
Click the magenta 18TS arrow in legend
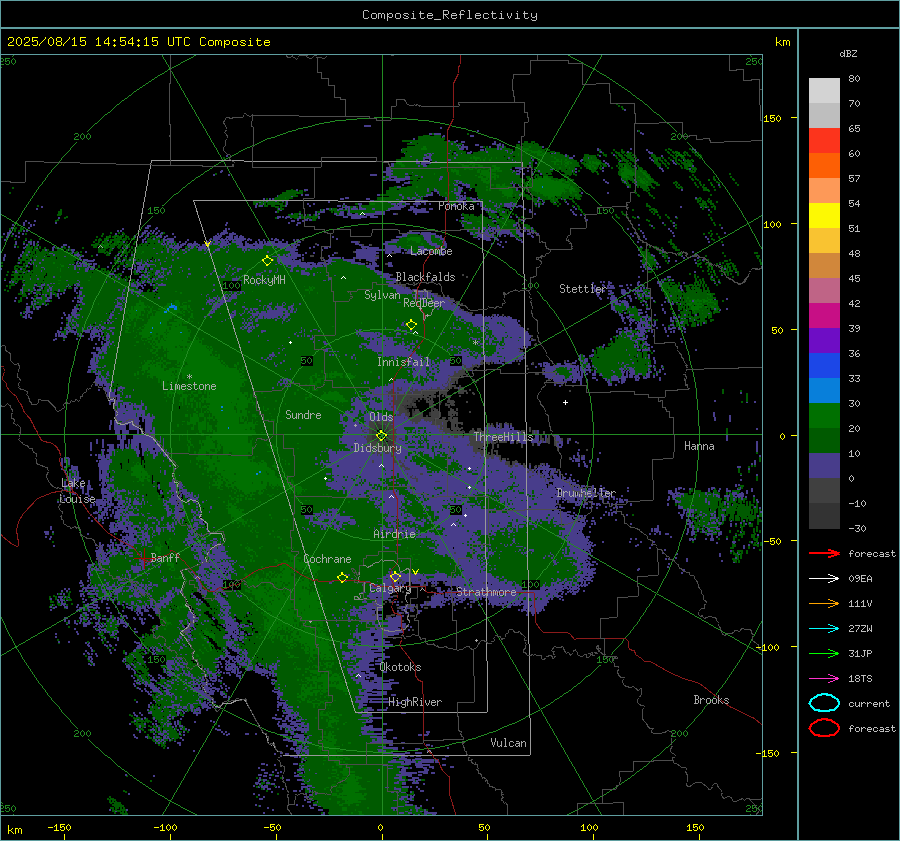click(x=824, y=679)
